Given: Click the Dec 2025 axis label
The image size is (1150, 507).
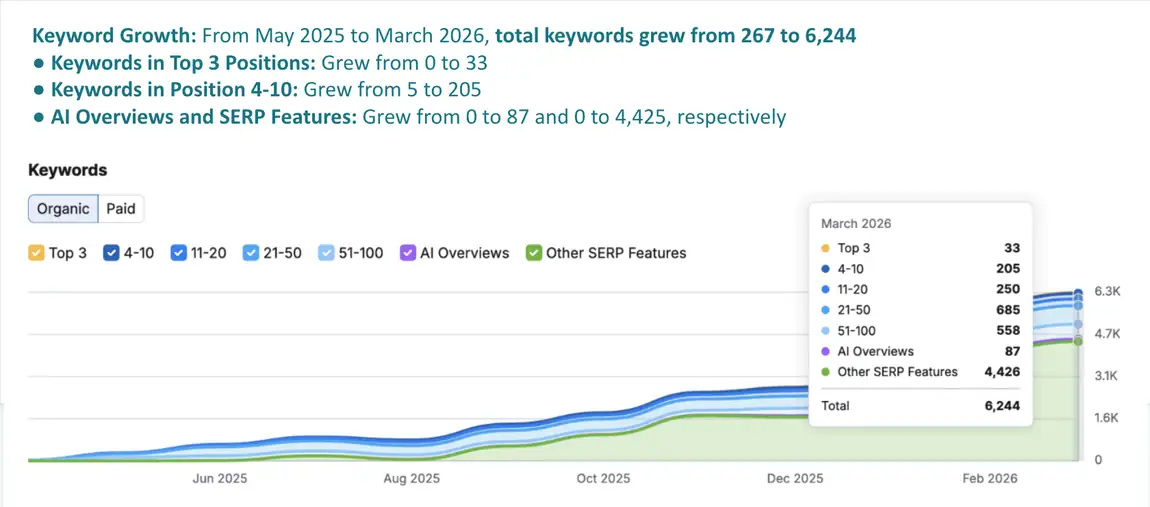Looking at the screenshot, I should [x=796, y=478].
